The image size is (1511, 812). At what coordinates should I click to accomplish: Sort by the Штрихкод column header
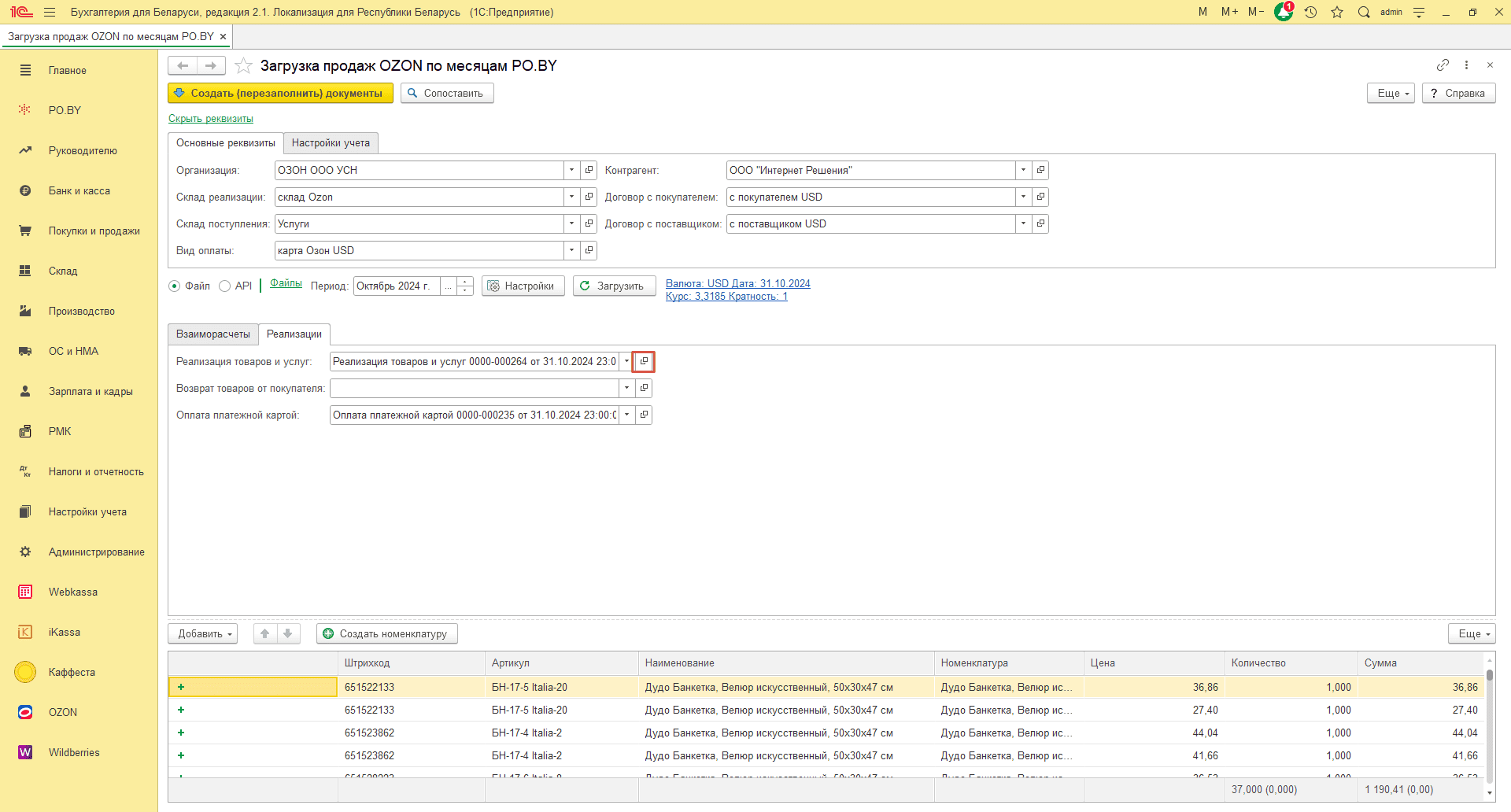411,663
